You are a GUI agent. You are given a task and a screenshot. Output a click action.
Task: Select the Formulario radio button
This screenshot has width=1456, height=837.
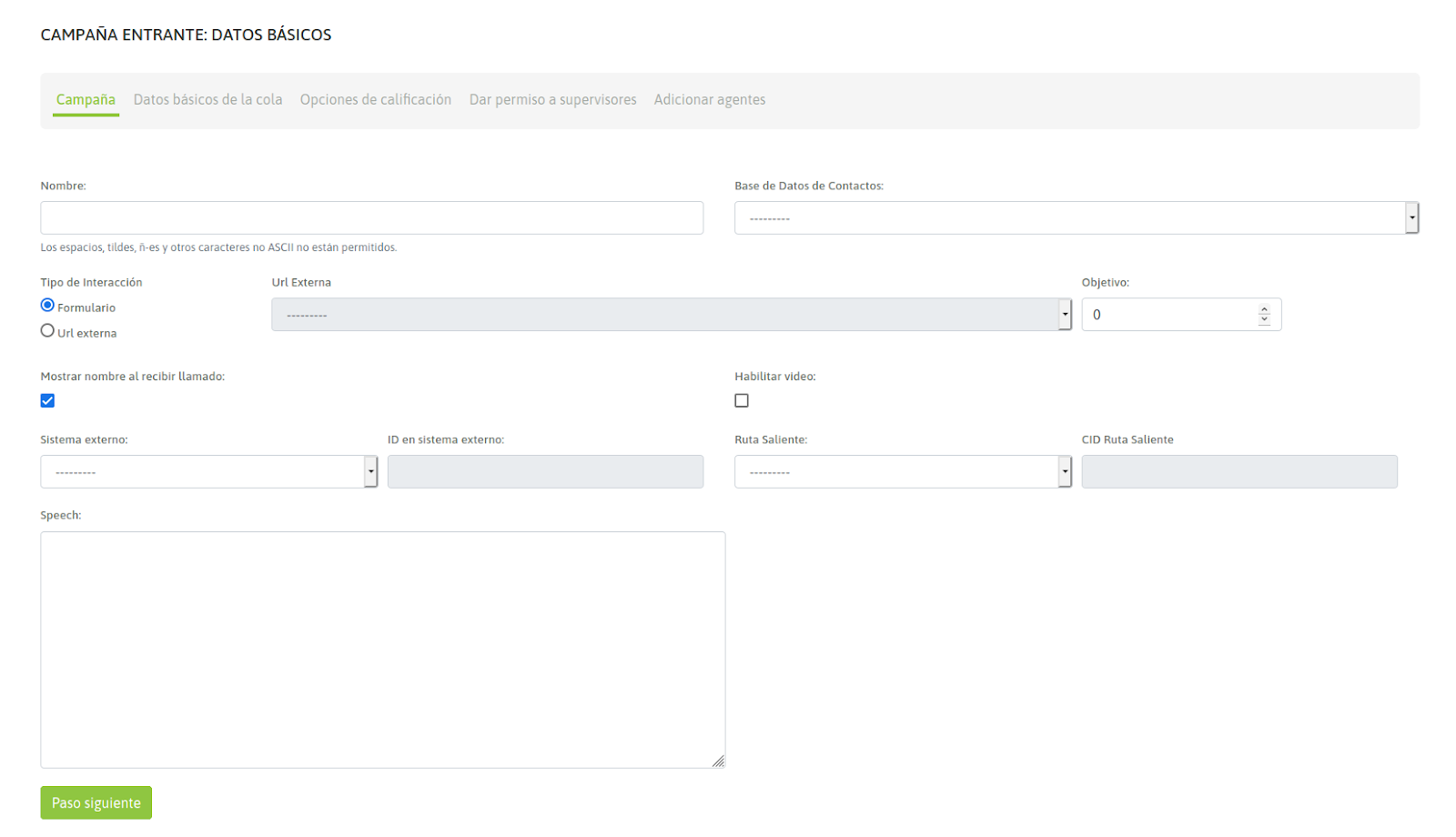click(47, 306)
